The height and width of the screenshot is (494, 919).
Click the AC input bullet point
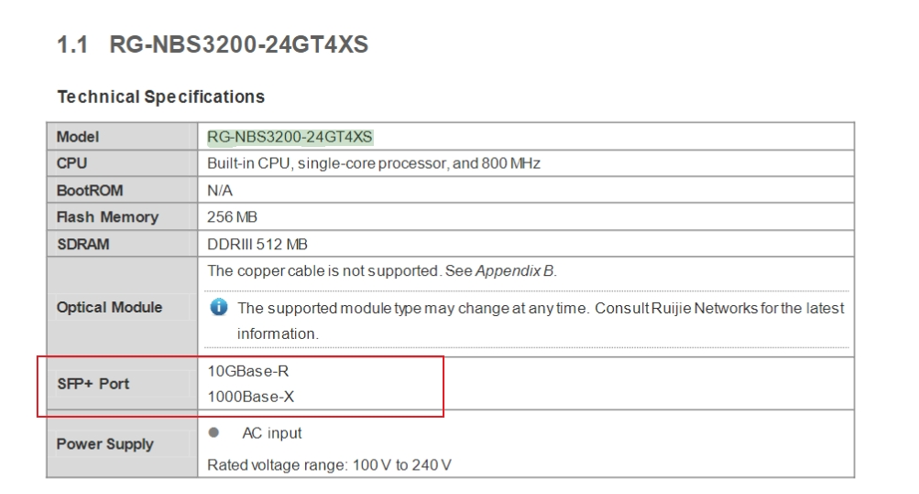click(214, 432)
